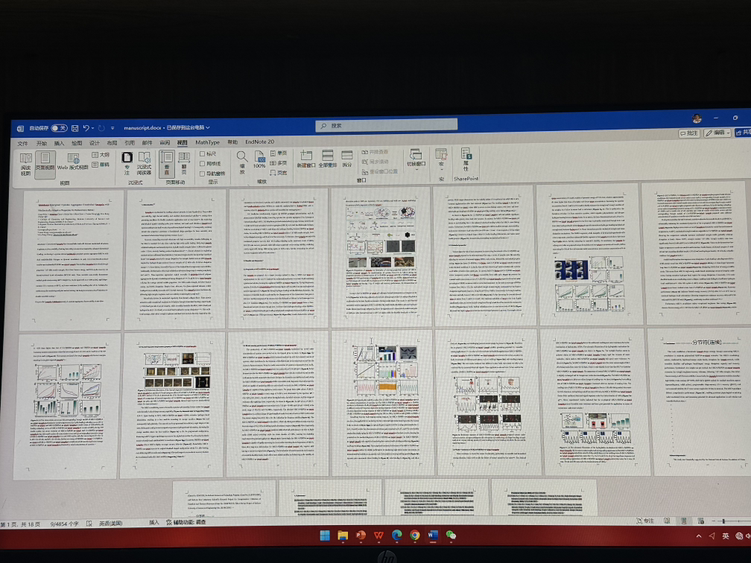Image resolution: width=751 pixels, height=563 pixels.
Task: Open the Home (开始) tab
Action: [x=42, y=143]
